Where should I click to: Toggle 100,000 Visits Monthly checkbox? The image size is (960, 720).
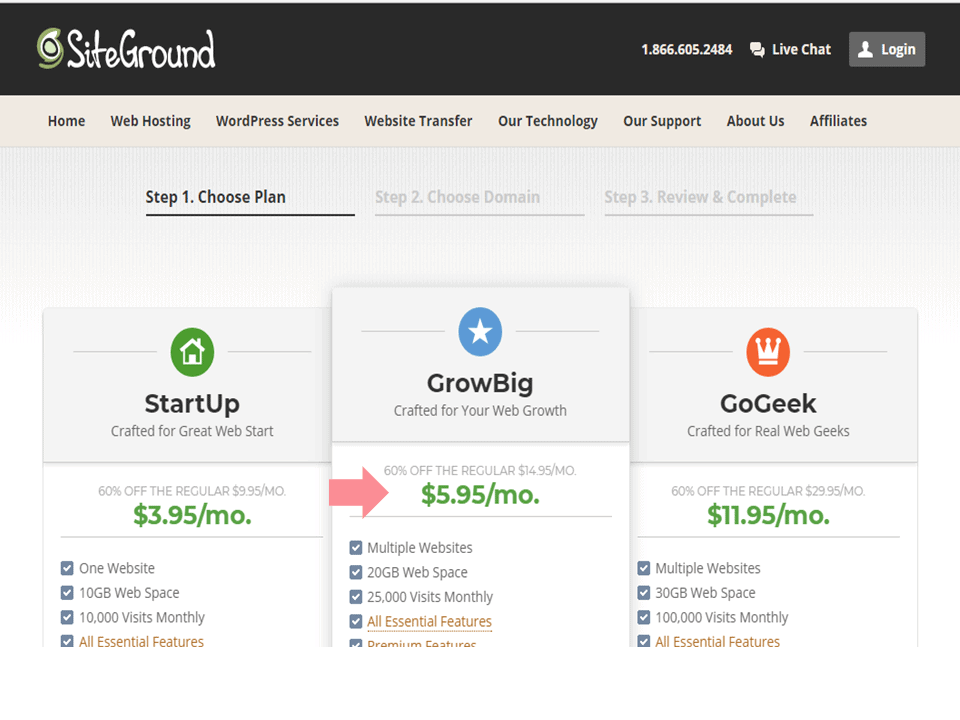coord(643,617)
